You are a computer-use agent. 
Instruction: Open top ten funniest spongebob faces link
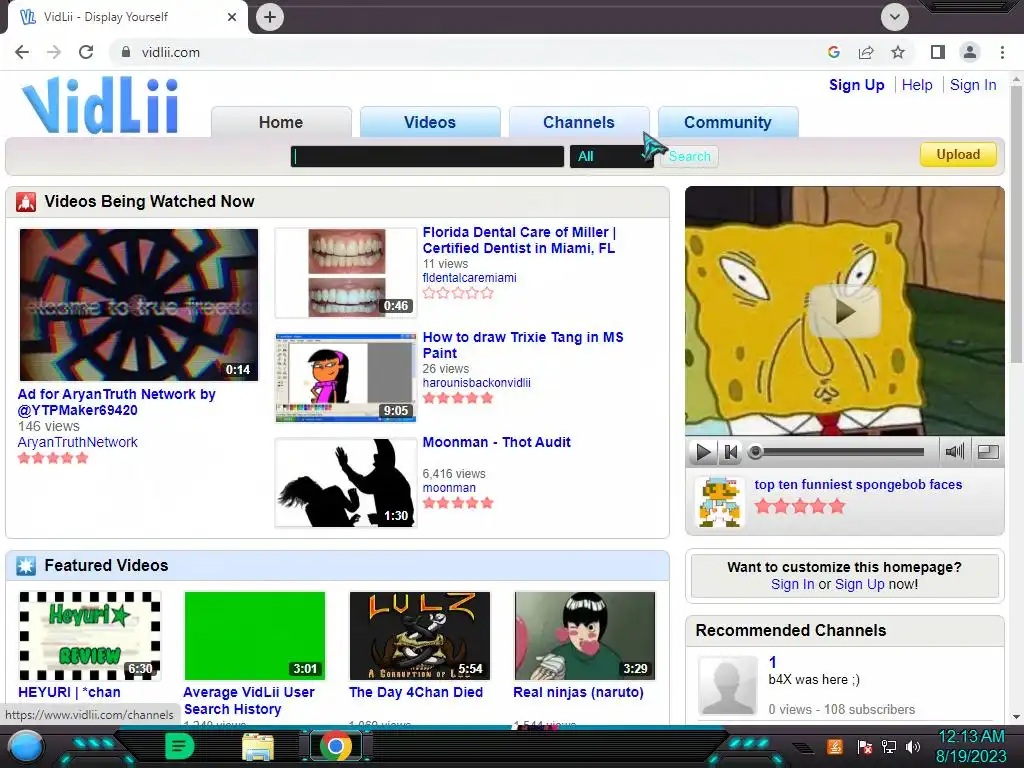pos(858,485)
